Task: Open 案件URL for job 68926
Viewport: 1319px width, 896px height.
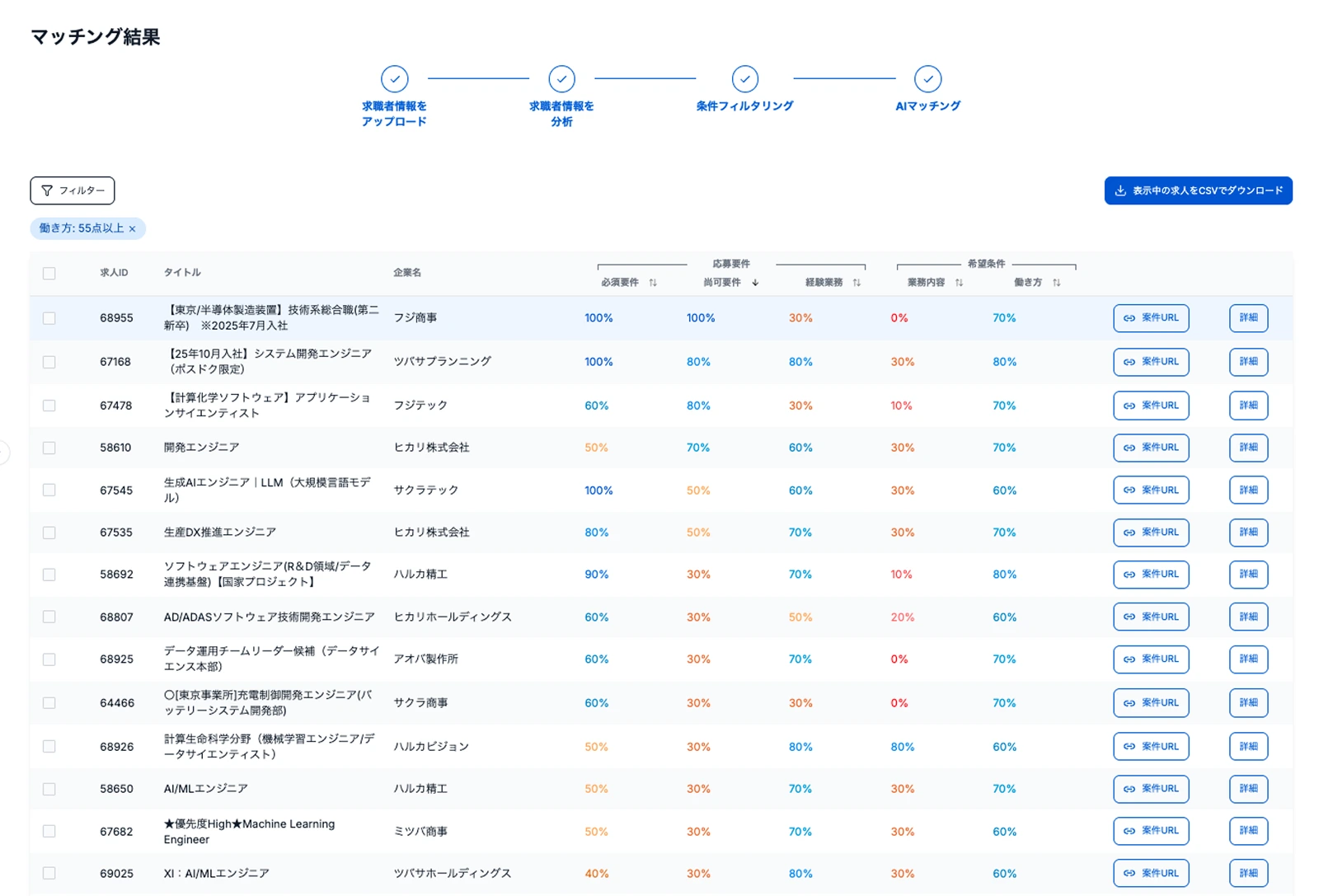Action: 1151,747
